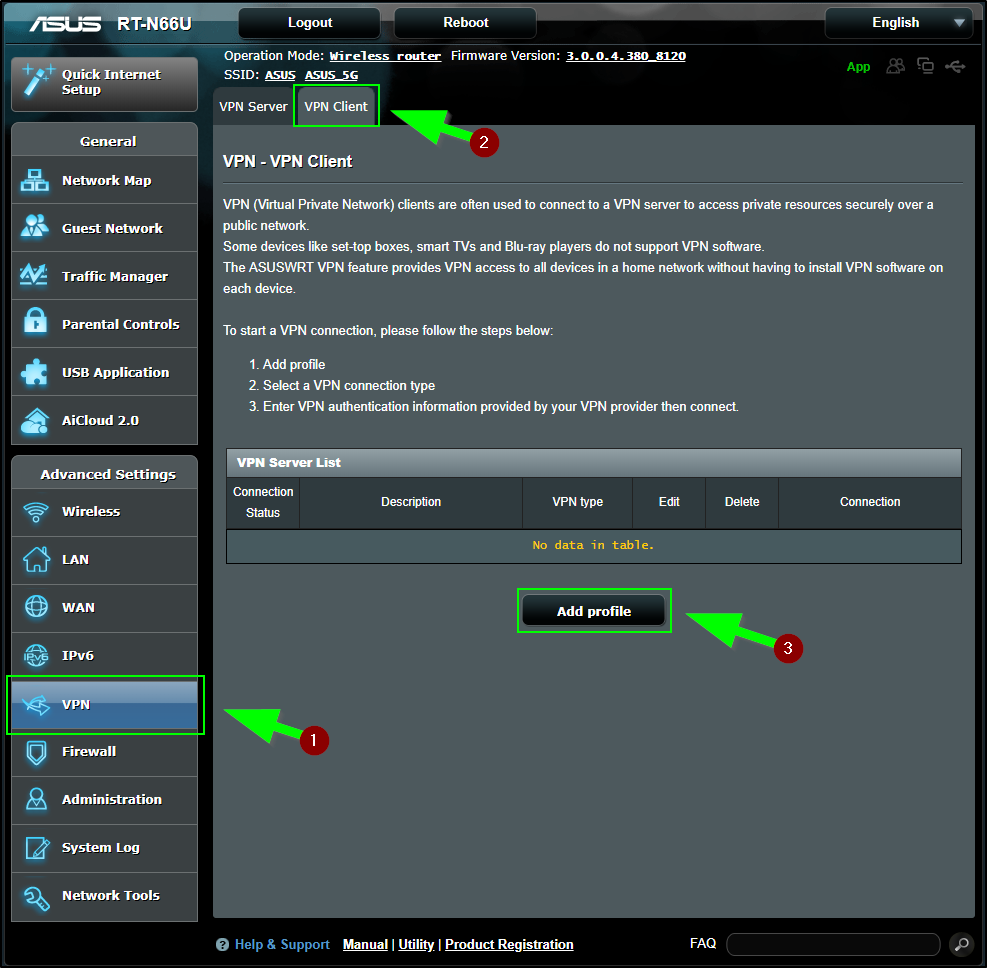
Task: Click the Wireless router operation mode link
Action: [385, 56]
